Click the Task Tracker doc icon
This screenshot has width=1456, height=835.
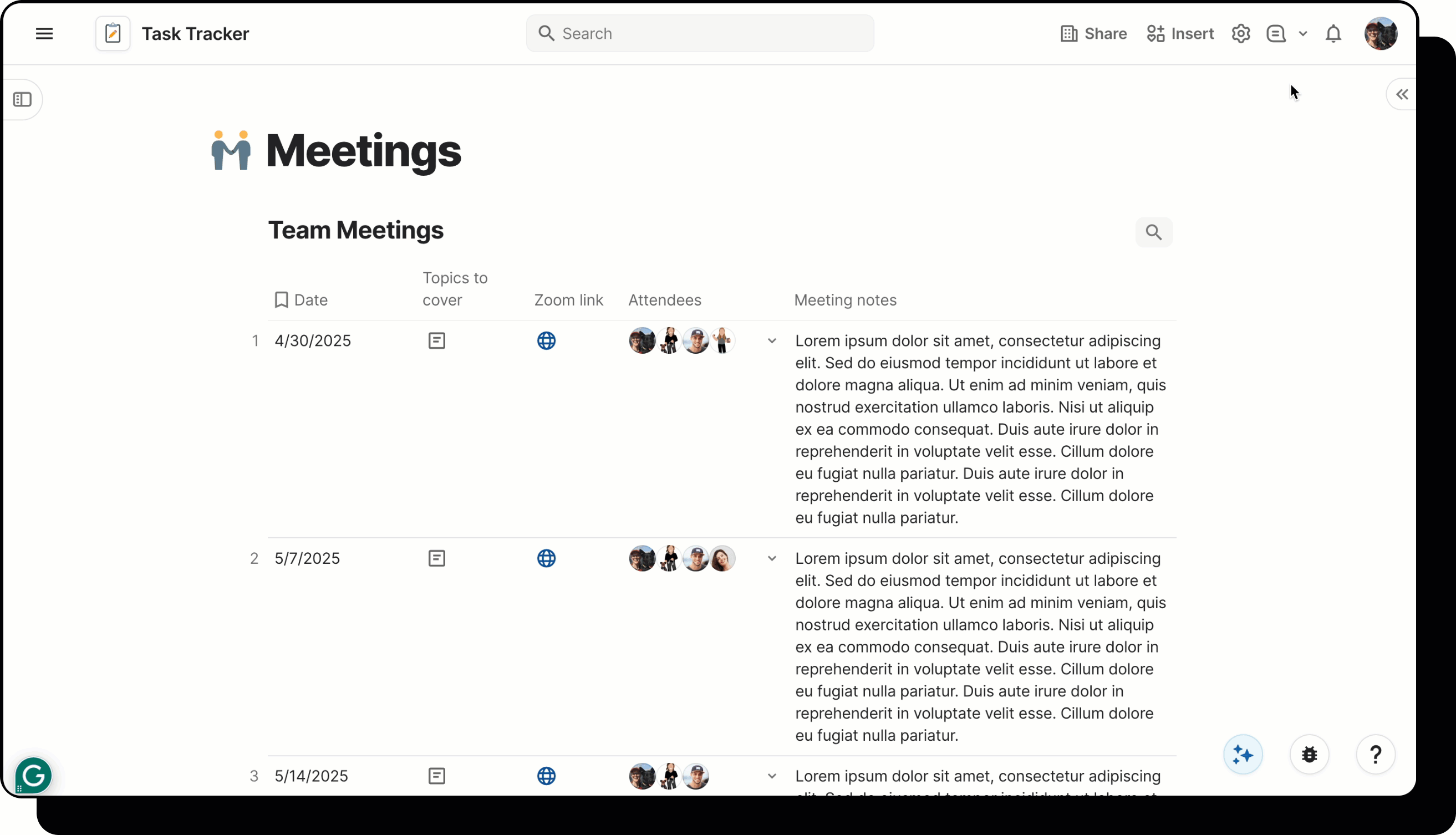pos(113,34)
